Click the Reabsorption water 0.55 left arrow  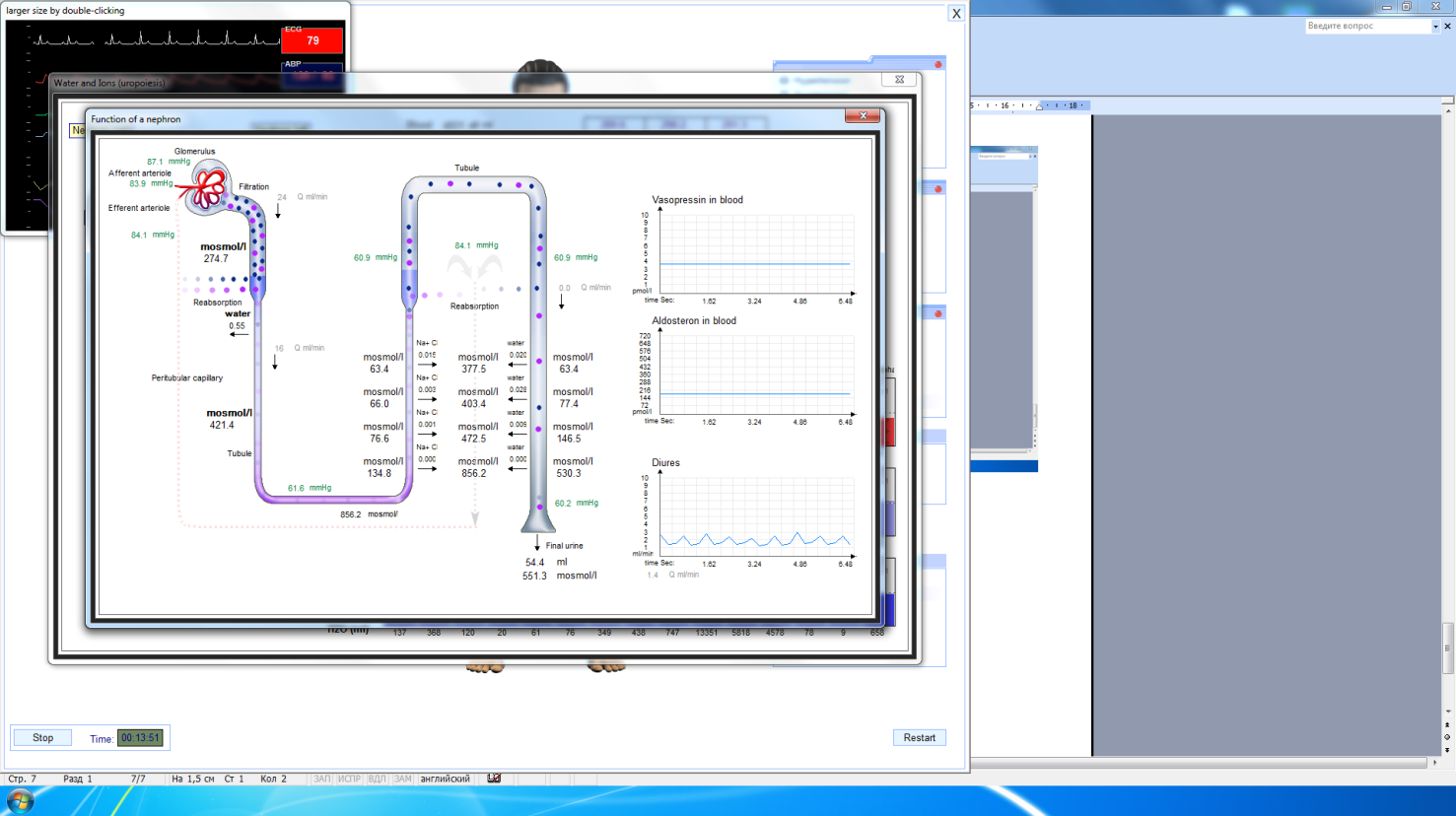[239, 335]
